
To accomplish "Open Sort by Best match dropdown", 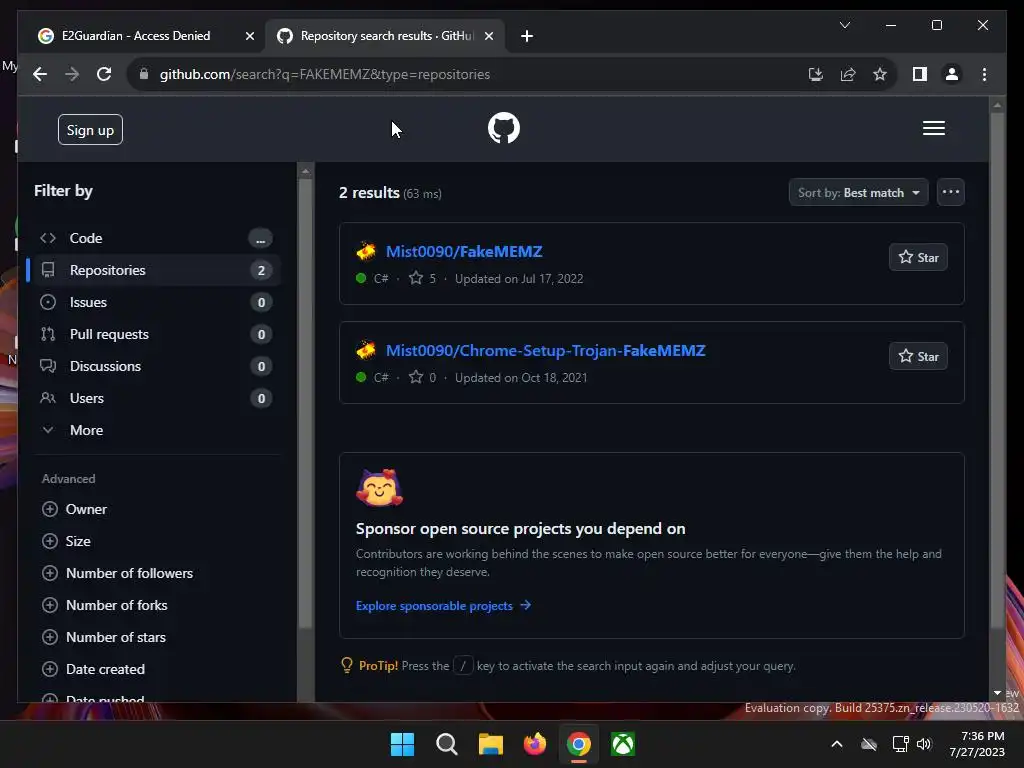I will pos(858,193).
